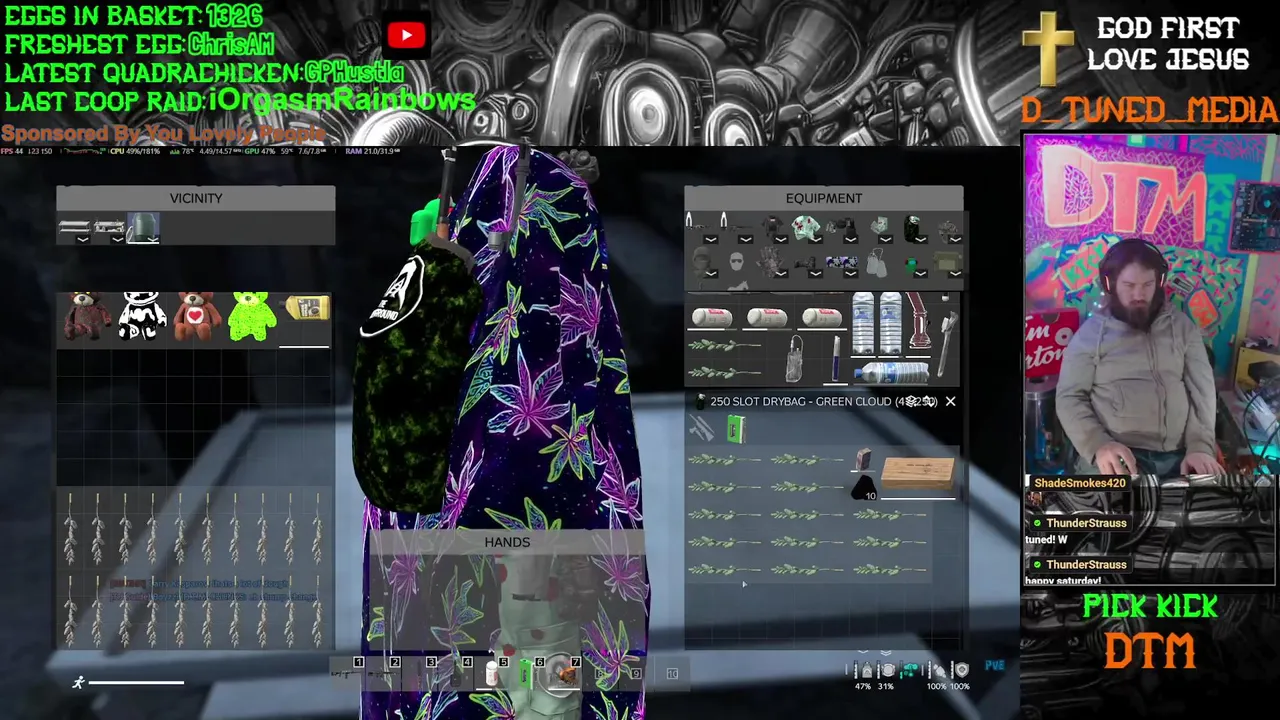Image resolution: width=1280 pixels, height=720 pixels.
Task: Expand the blood-stained shirt slot contents
Action: pyautogui.click(x=816, y=239)
